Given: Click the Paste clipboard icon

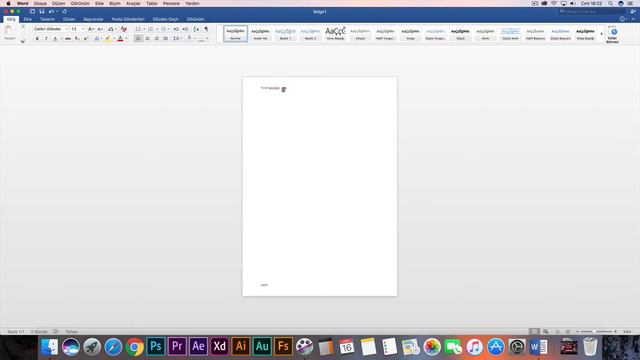Looking at the screenshot, I should point(9,31).
